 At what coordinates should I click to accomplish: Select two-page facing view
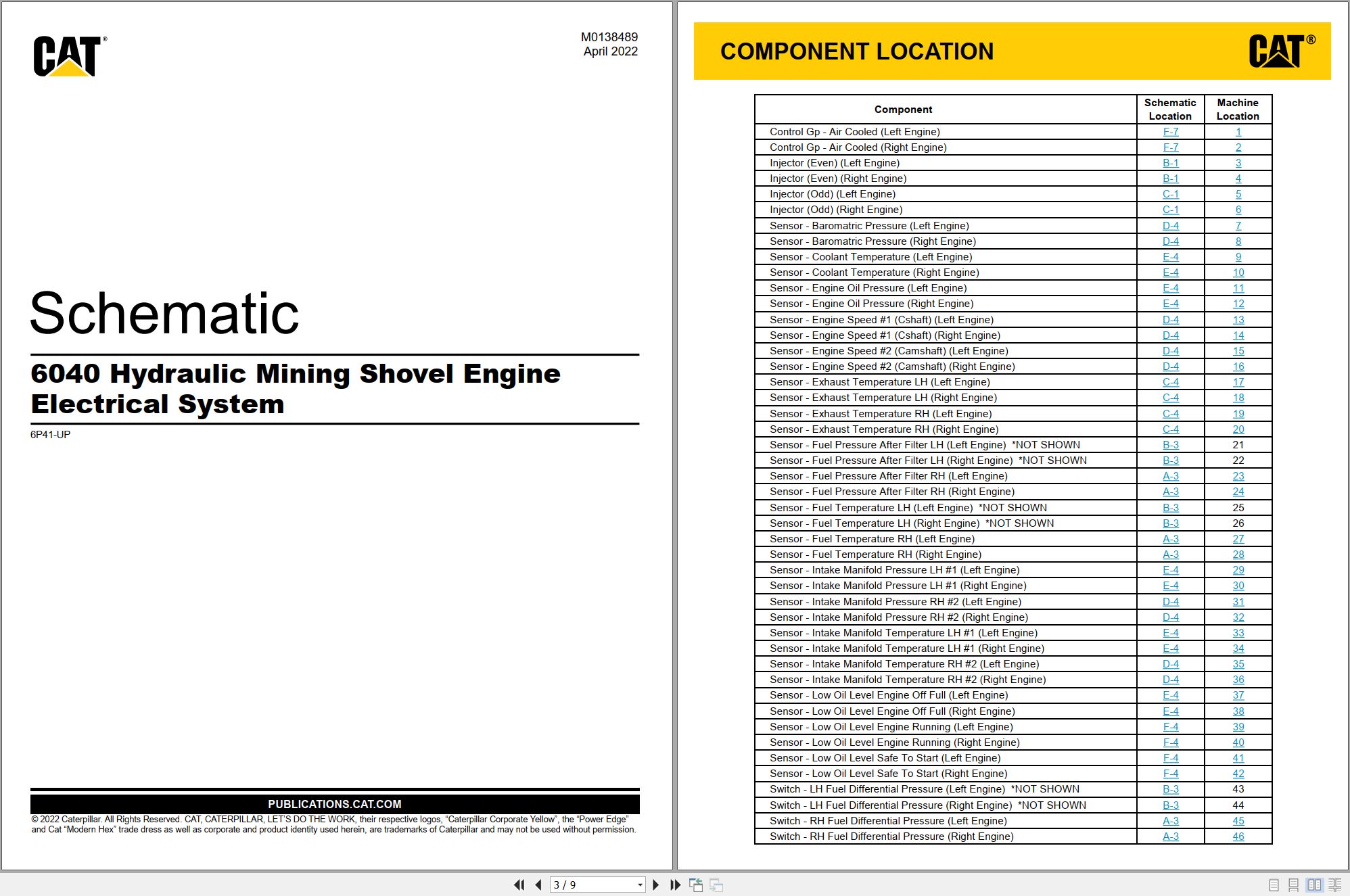(1314, 885)
